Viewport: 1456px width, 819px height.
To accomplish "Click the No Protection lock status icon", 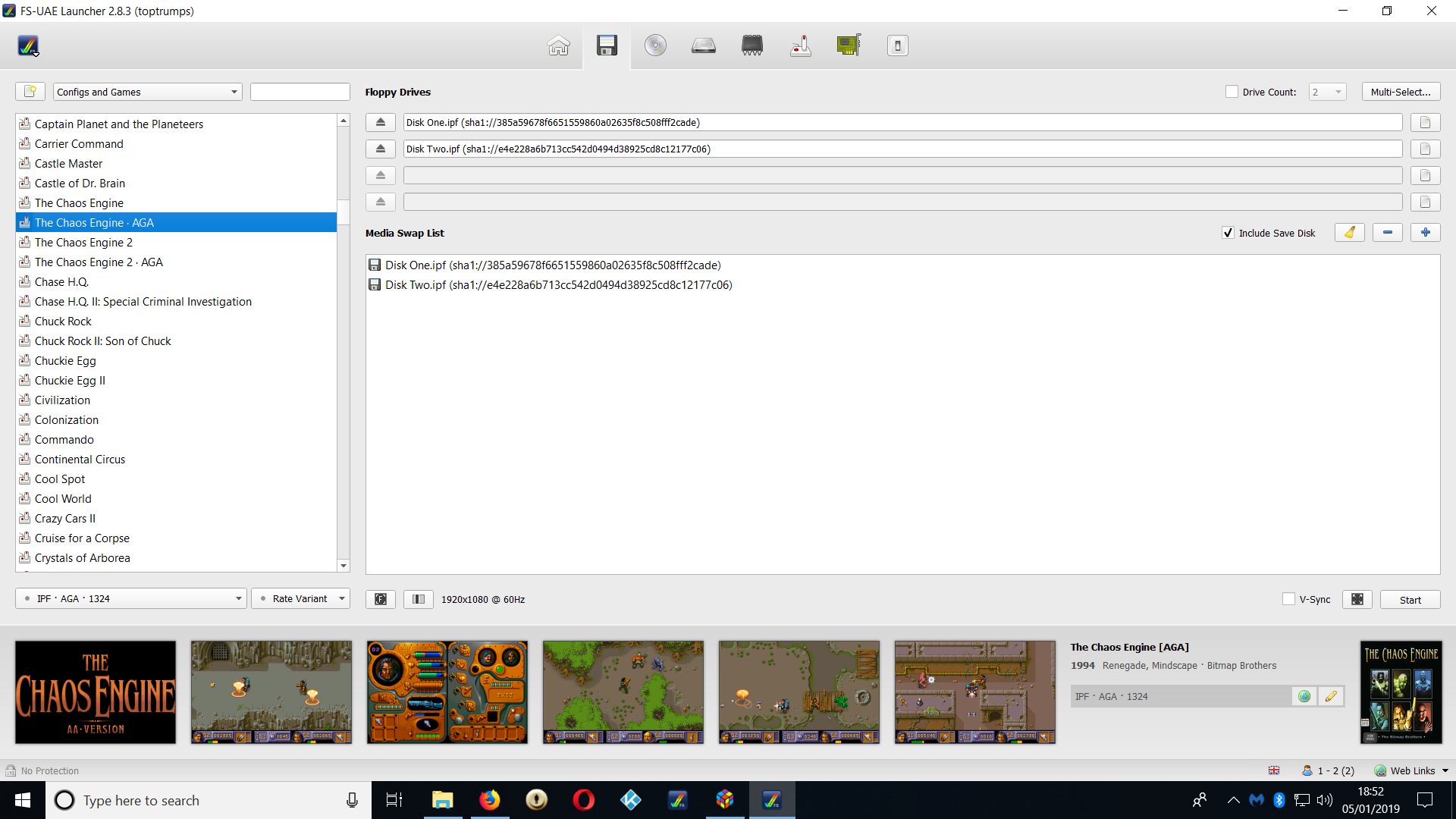I will [x=11, y=770].
